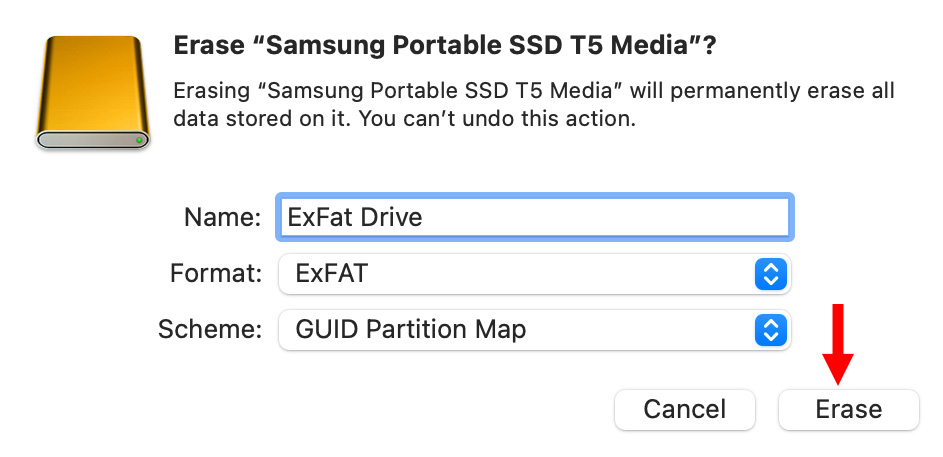Click the blue chevron arrows on Format popup
Image resolution: width=943 pixels, height=457 pixels.
point(770,273)
